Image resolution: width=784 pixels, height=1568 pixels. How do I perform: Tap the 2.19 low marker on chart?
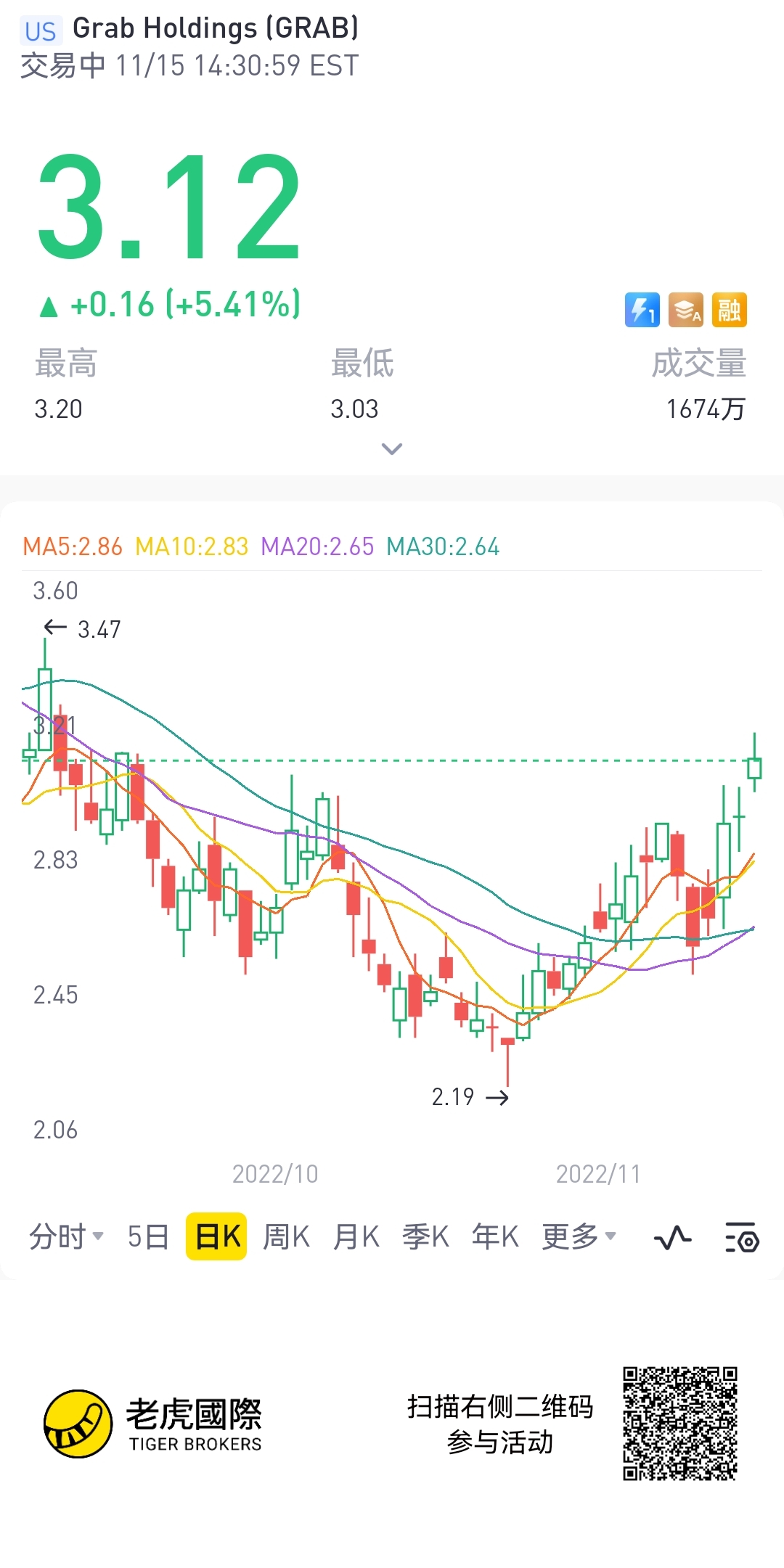tap(470, 1096)
